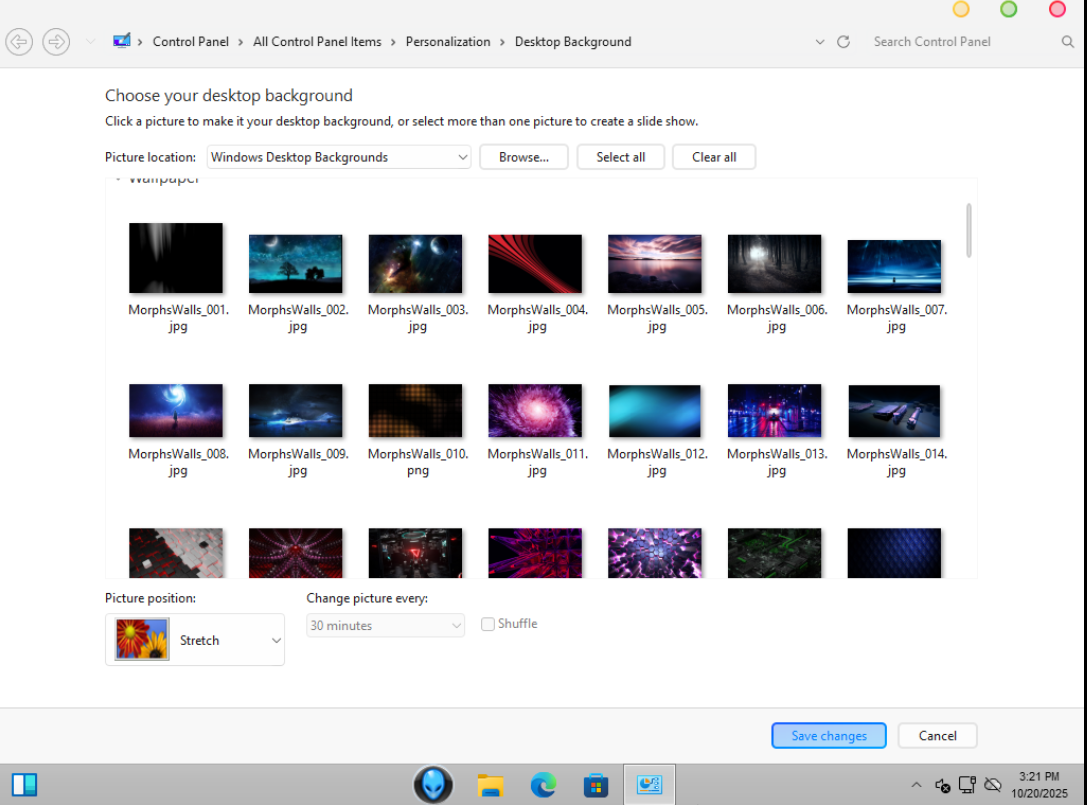Enable the Shuffle checkbox
The height and width of the screenshot is (805, 1087).
coord(488,624)
